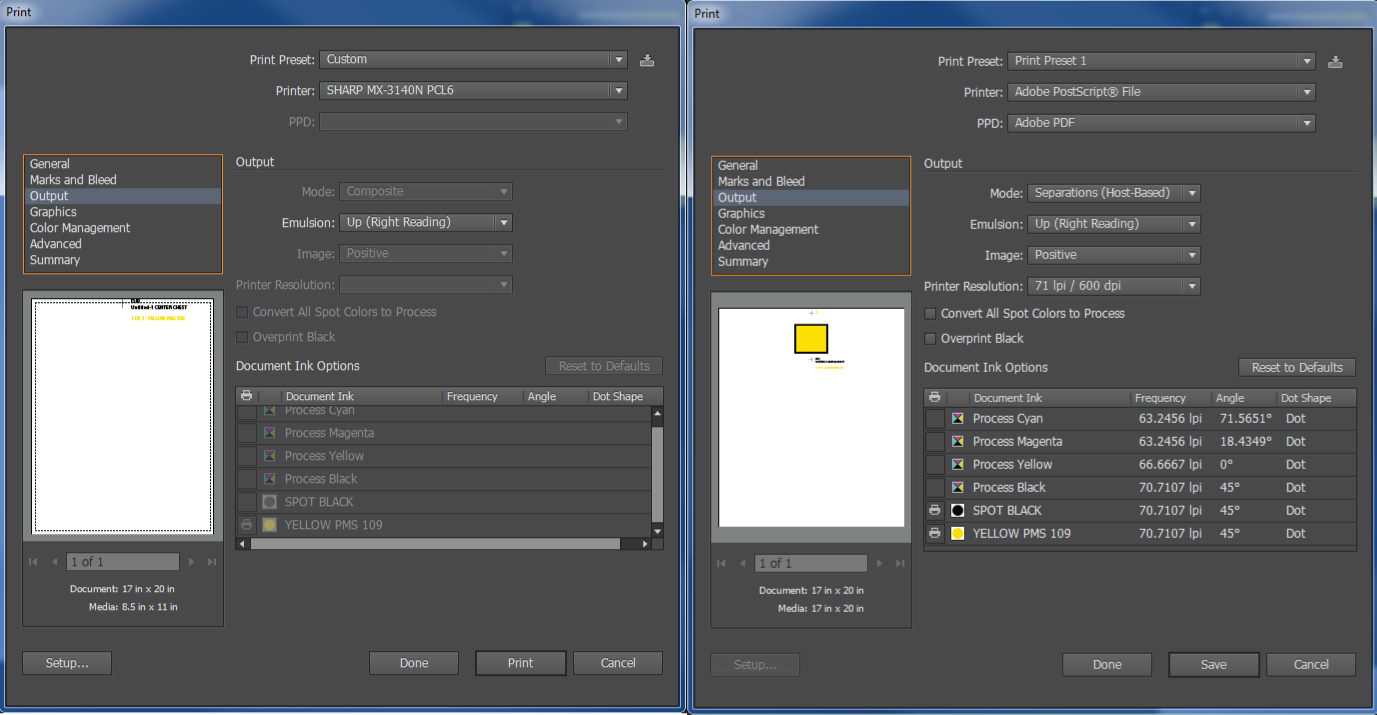This screenshot has width=1377, height=715.
Task: Click YELLOW PMS 109 swatch, right dialog
Action: click(958, 533)
